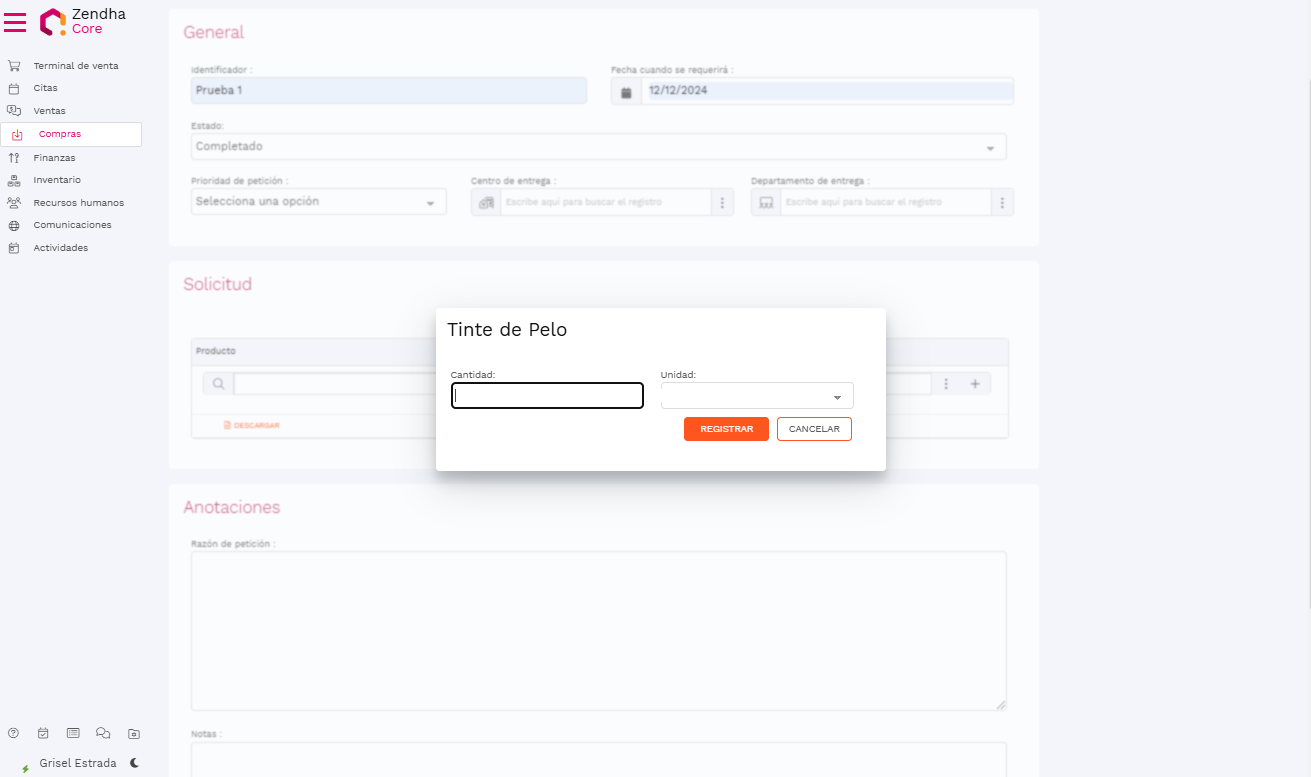Image resolution: width=1311 pixels, height=777 pixels.
Task: Toggle dark mode with the moon icon
Action: coord(134,763)
